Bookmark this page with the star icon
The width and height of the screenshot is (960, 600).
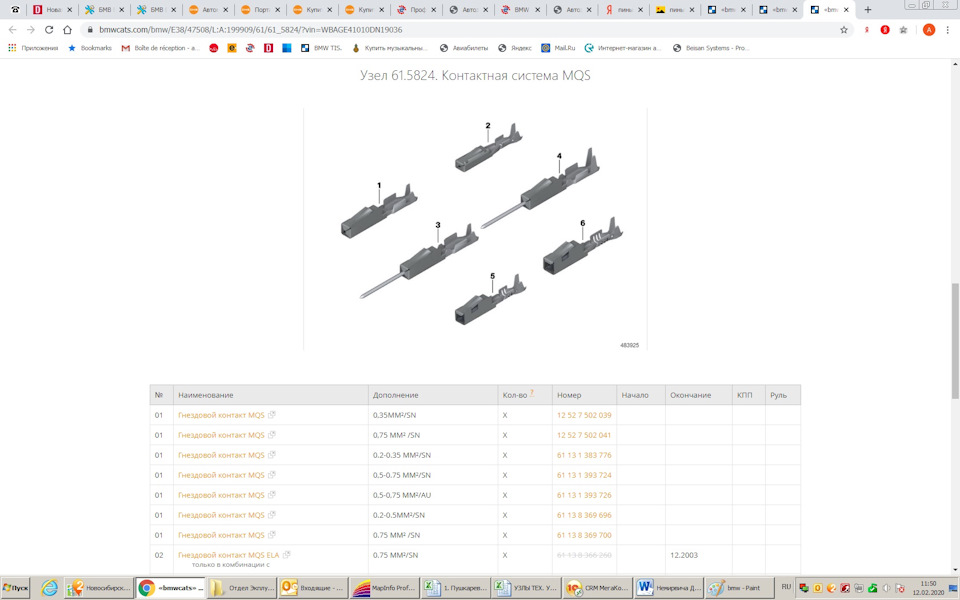click(844, 30)
